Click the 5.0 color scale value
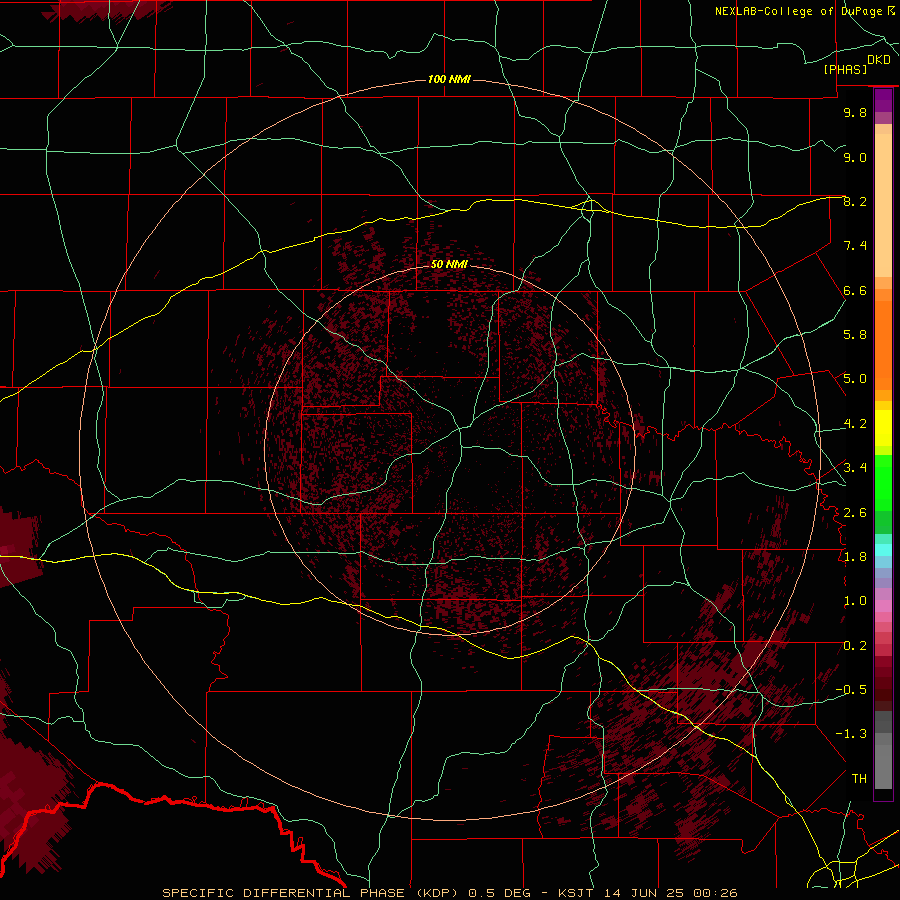 click(x=855, y=379)
